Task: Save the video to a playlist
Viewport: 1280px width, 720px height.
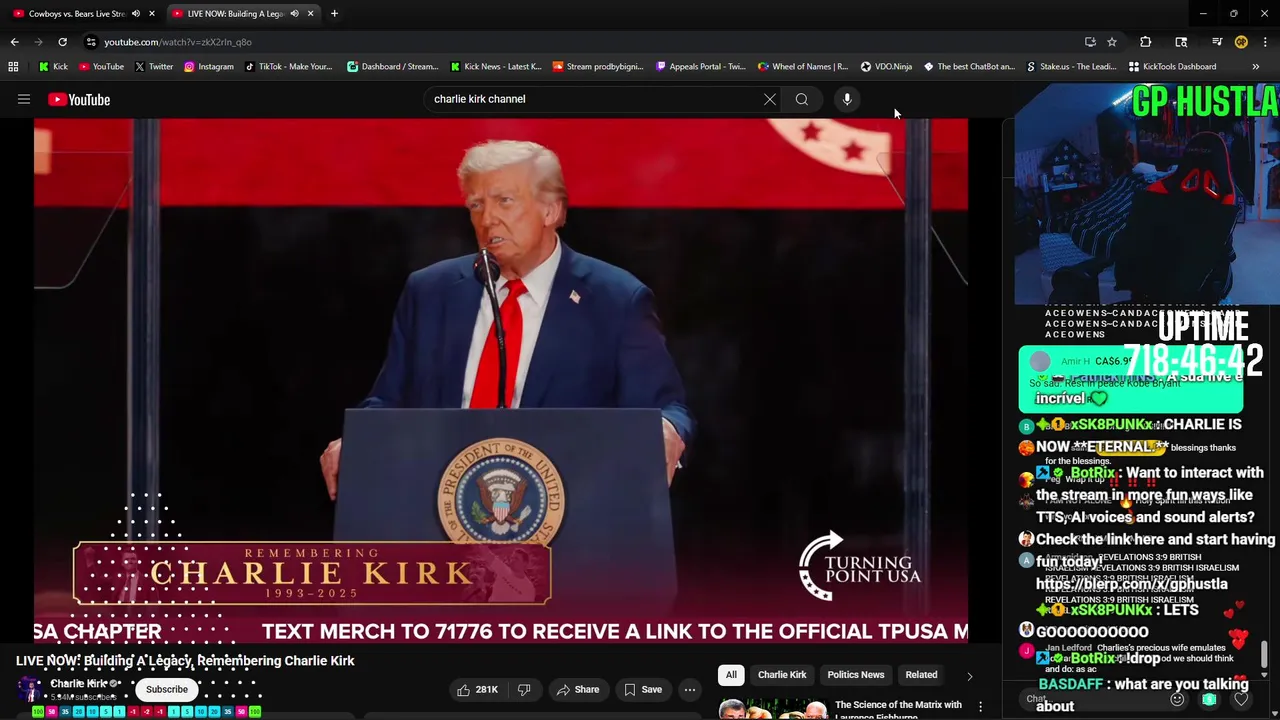Action: [643, 689]
